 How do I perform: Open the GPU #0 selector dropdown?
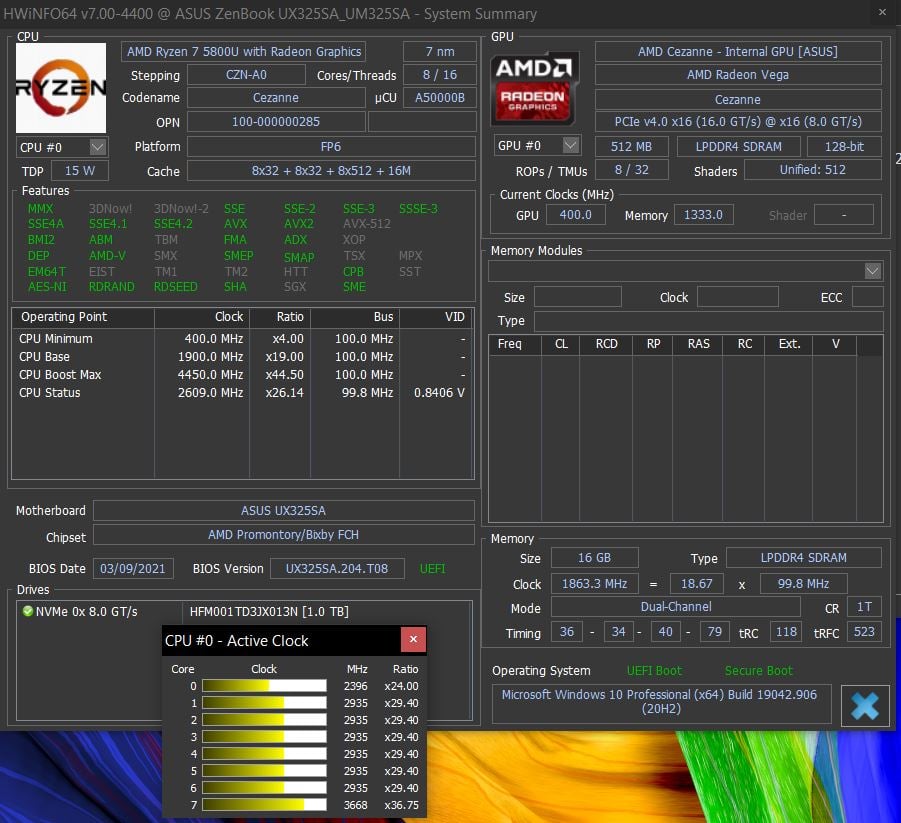point(570,145)
